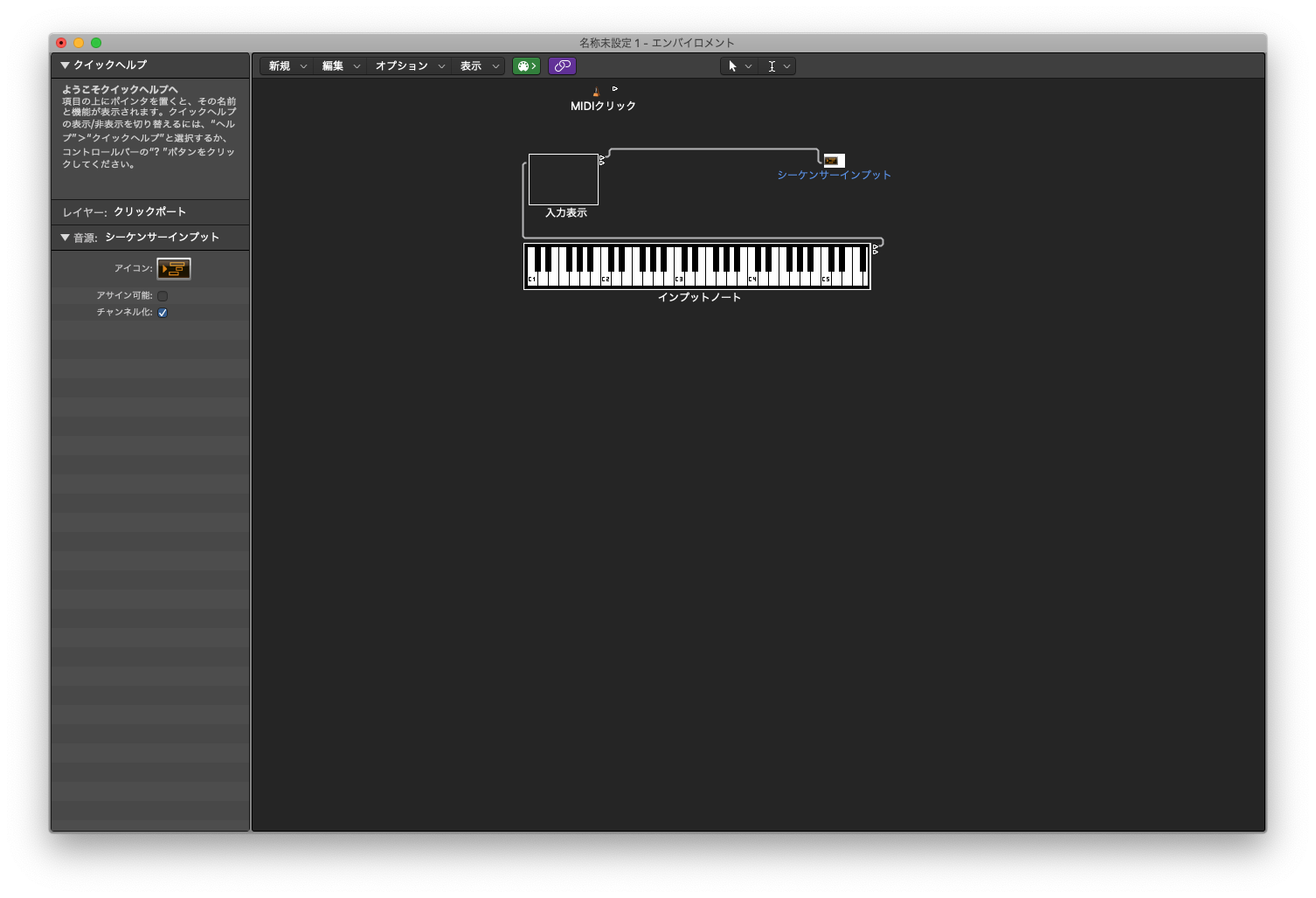This screenshot has width=1316, height=898.
Task: Collapse the クイックヘルプ section
Action: (x=66, y=66)
